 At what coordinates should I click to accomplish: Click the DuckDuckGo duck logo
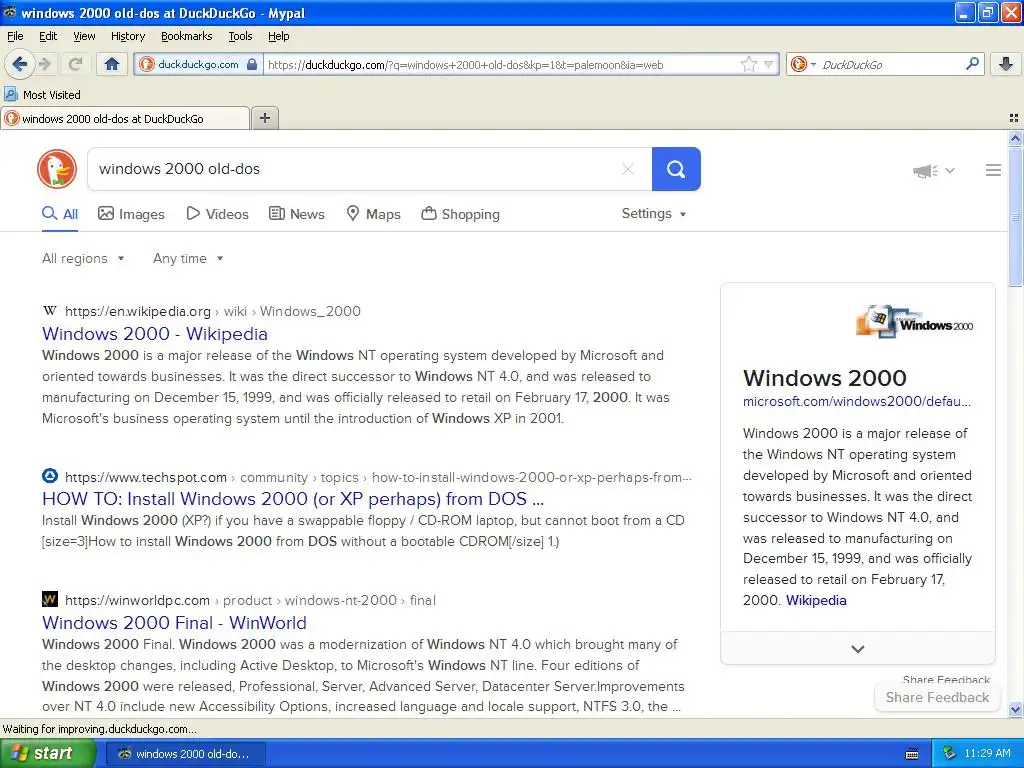(x=57, y=169)
